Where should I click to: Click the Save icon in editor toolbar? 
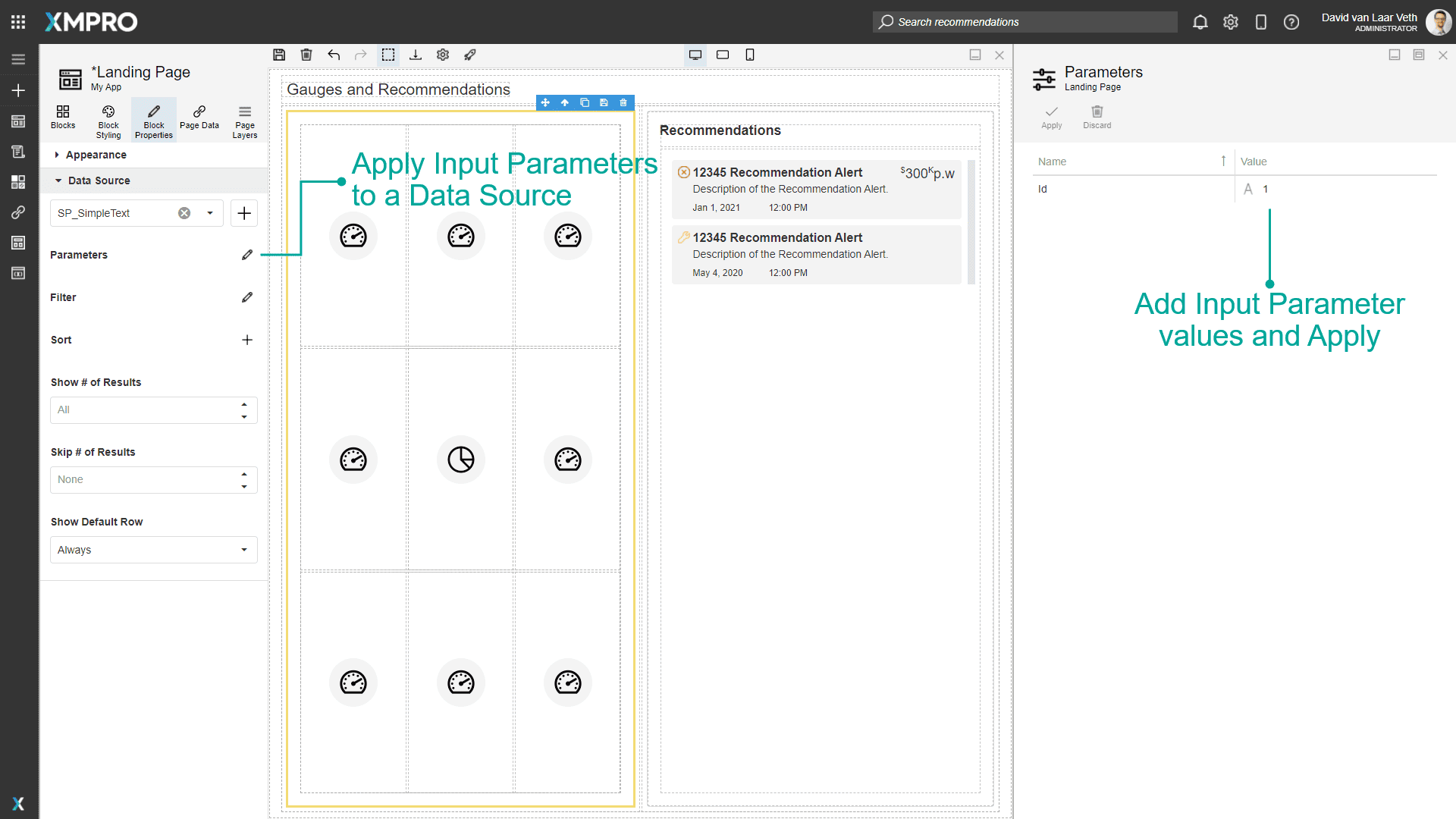pos(279,55)
